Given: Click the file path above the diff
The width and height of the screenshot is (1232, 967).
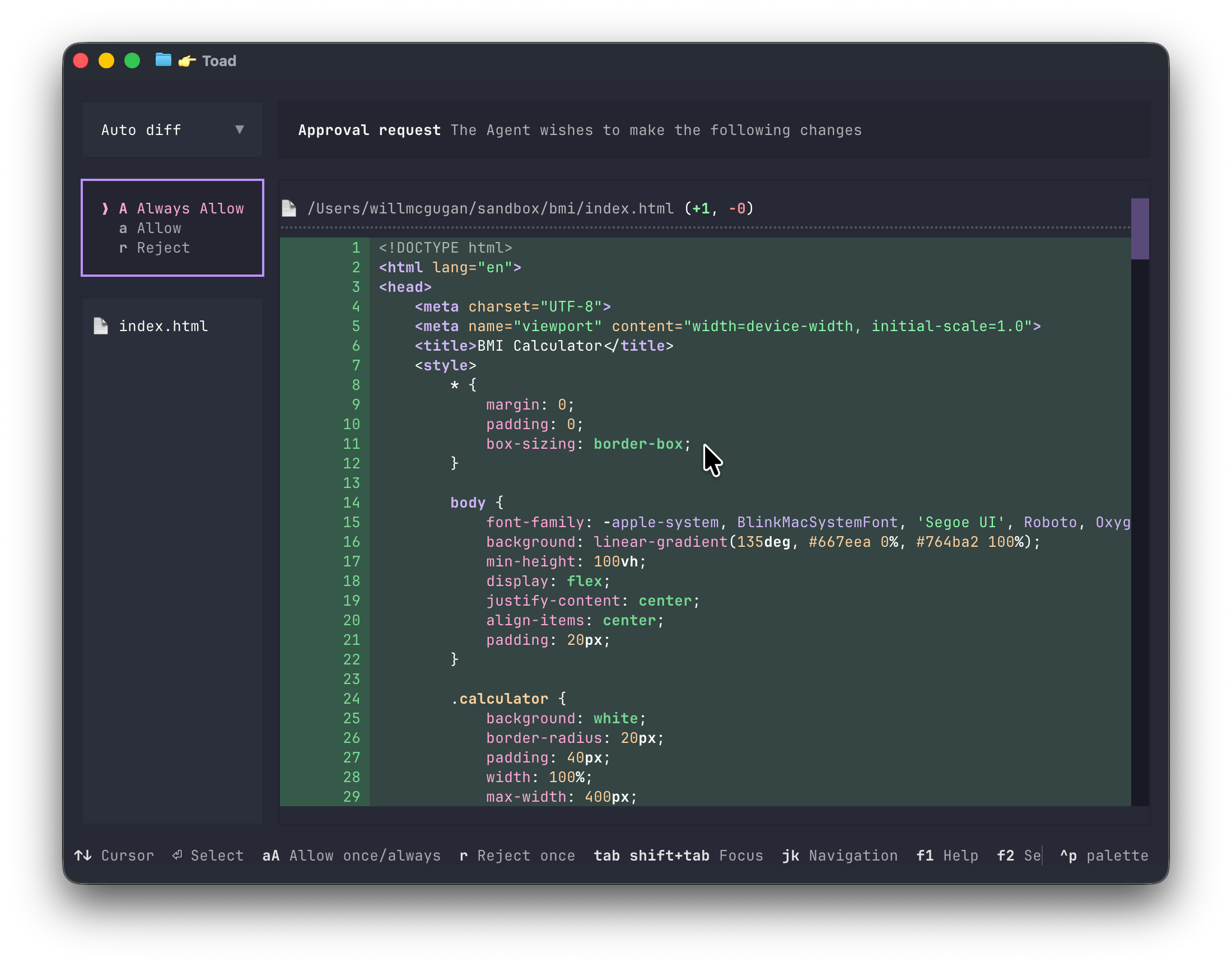Looking at the screenshot, I should 490,208.
